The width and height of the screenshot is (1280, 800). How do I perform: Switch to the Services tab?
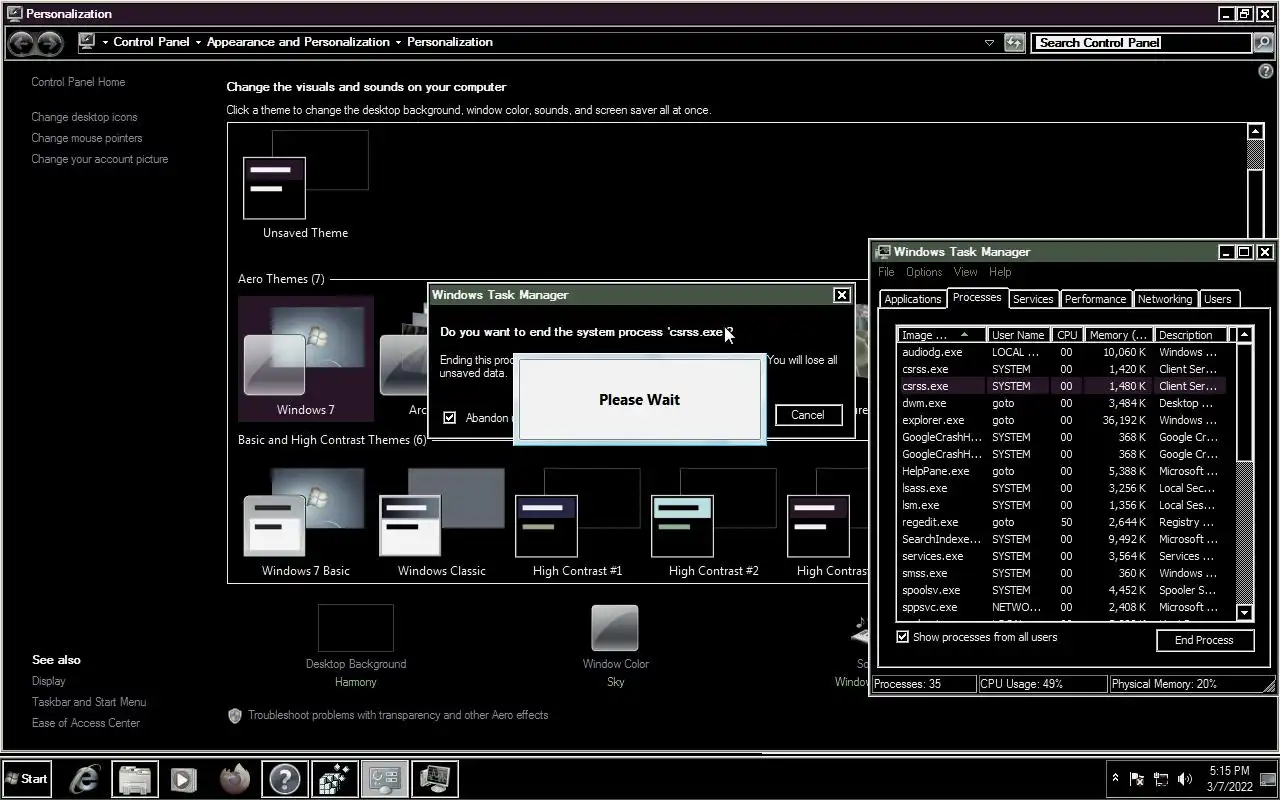pyautogui.click(x=1033, y=299)
